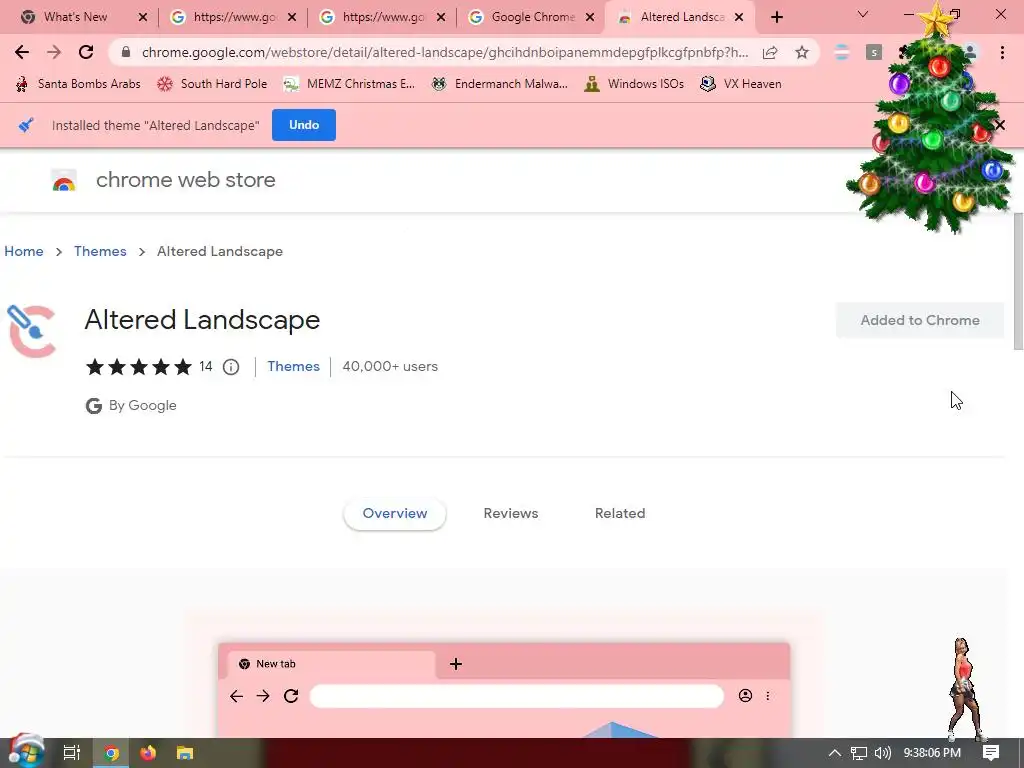This screenshot has height=768, width=1024.
Task: Open the VX Heaven bookmark
Action: tap(740, 84)
